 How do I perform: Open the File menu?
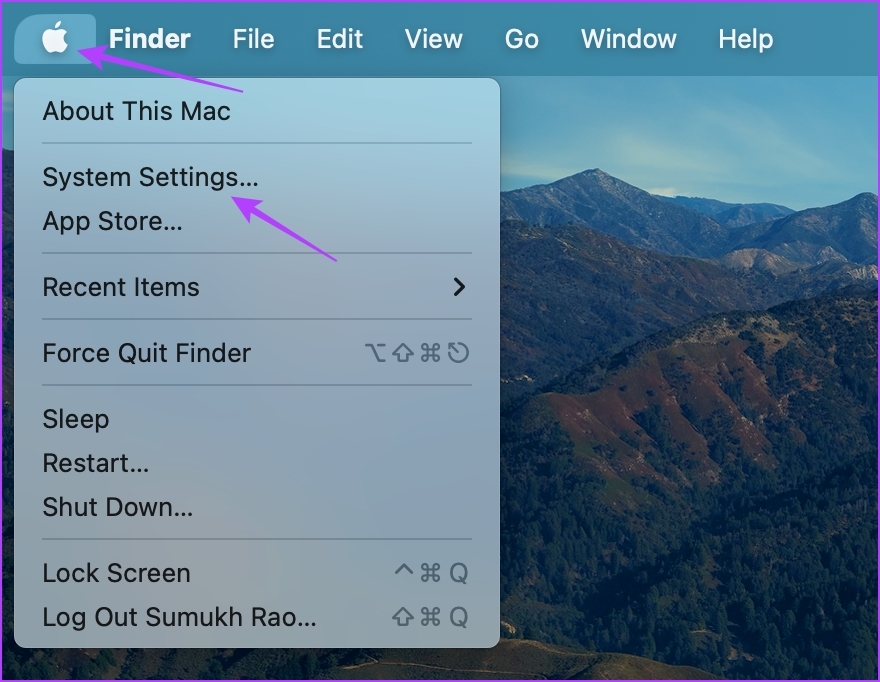253,39
